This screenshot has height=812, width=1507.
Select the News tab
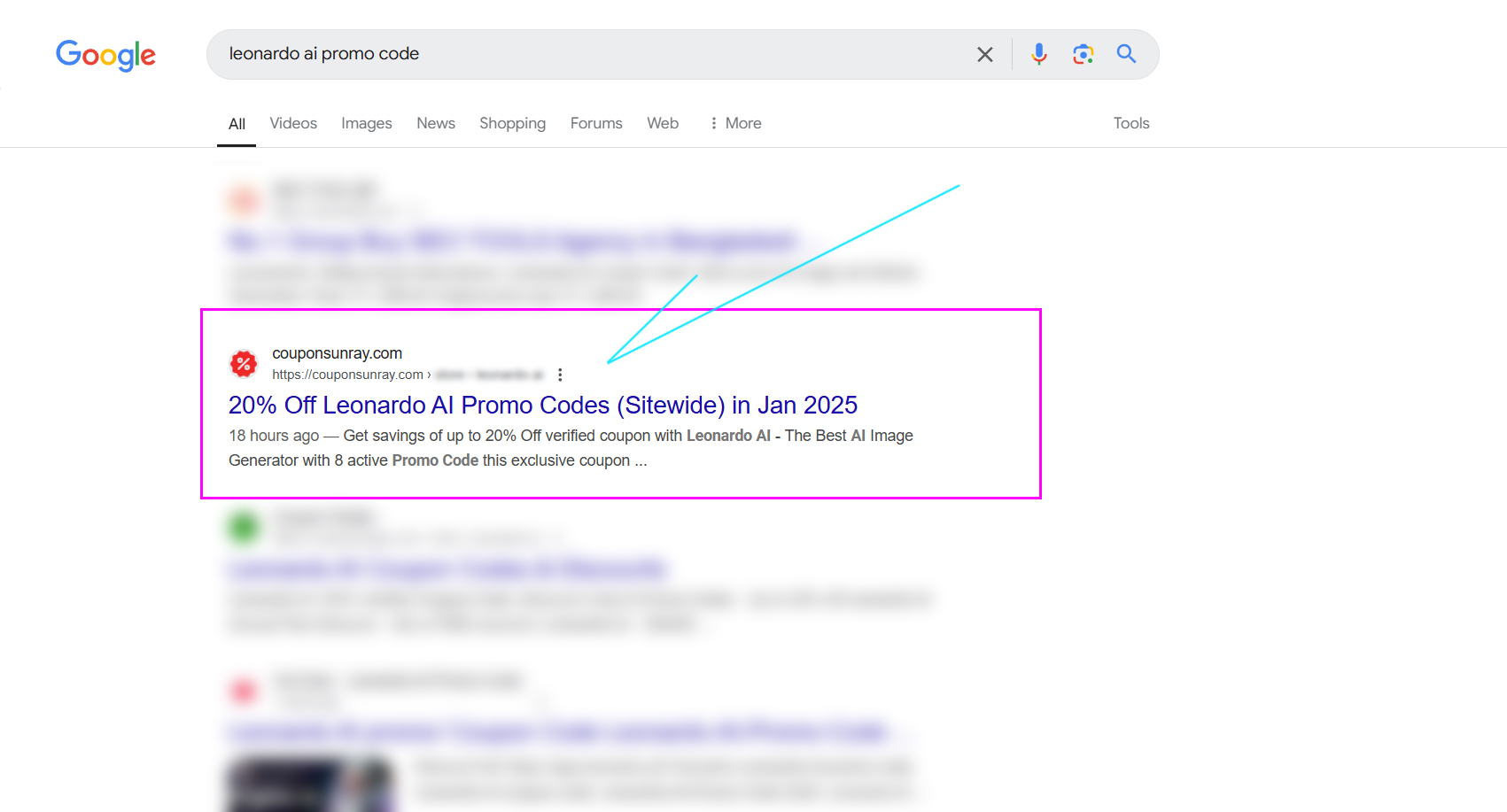pos(436,123)
